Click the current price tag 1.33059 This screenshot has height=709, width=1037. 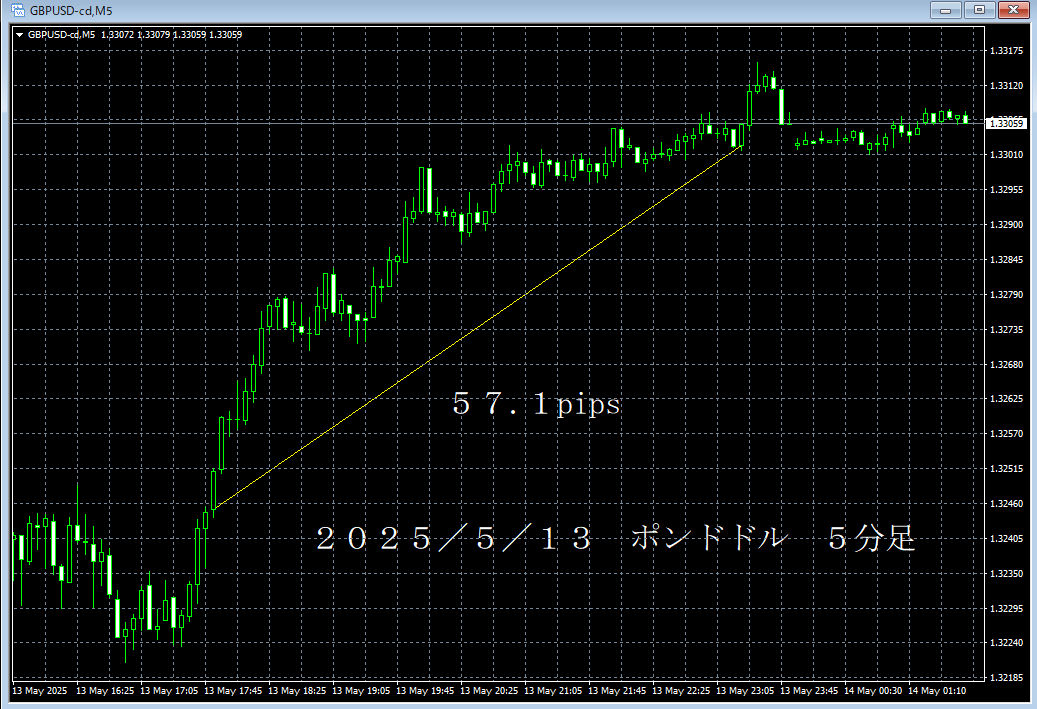point(1005,123)
